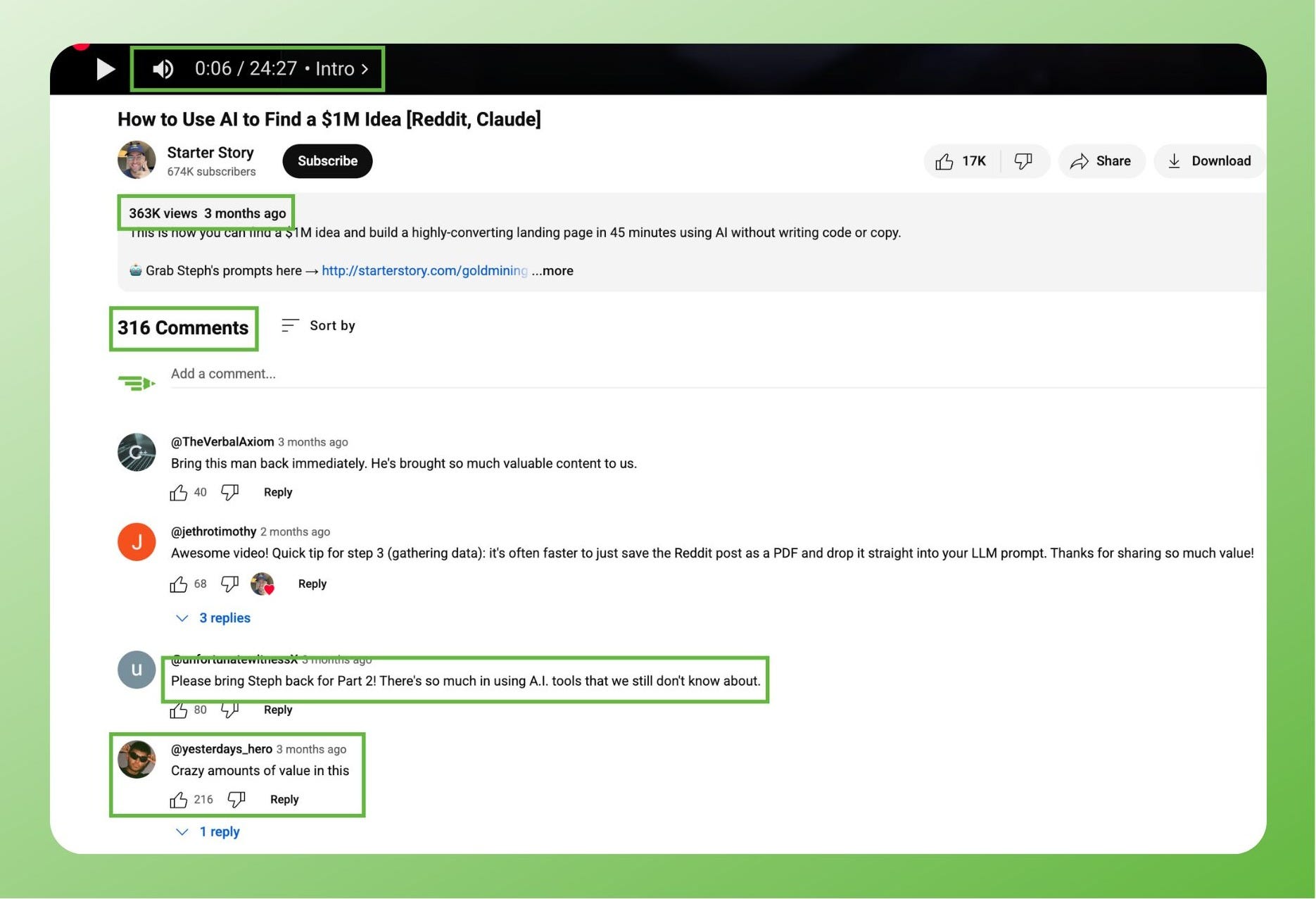Like @jethrotimothy's comment
Screen dimensions: 1316x899
tap(178, 584)
